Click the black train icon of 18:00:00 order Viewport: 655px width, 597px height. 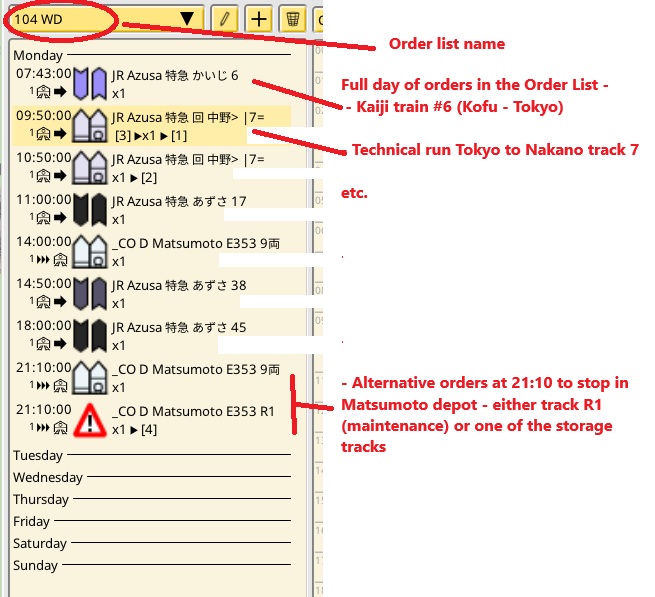pos(90,336)
